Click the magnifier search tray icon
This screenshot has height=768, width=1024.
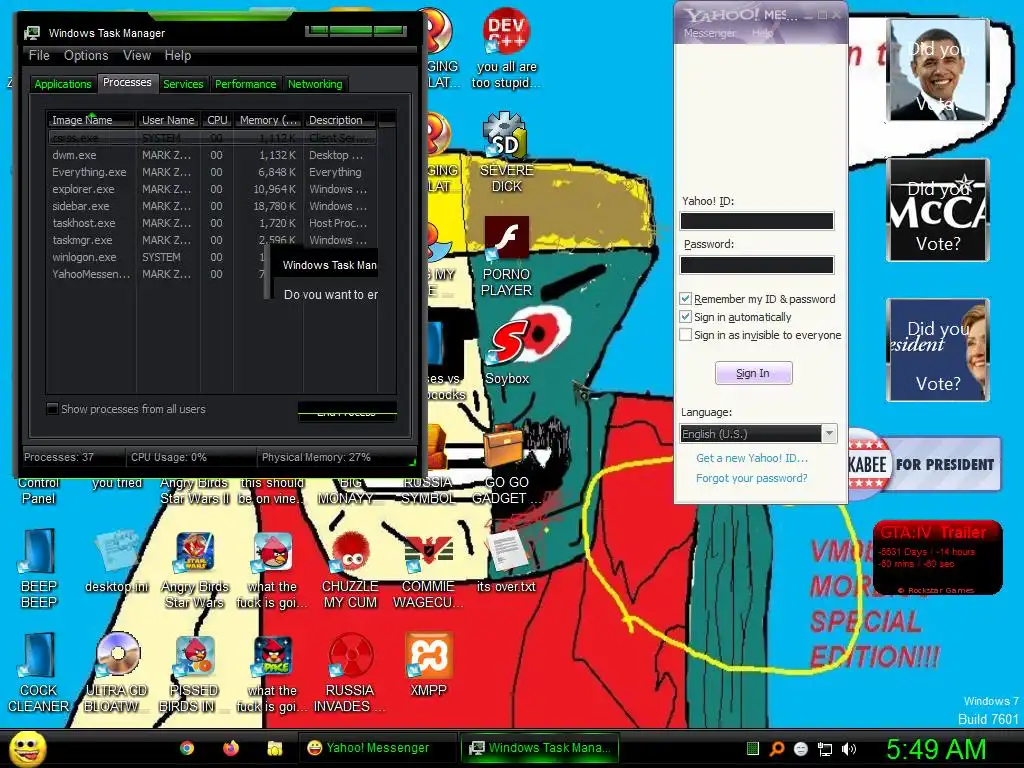776,749
